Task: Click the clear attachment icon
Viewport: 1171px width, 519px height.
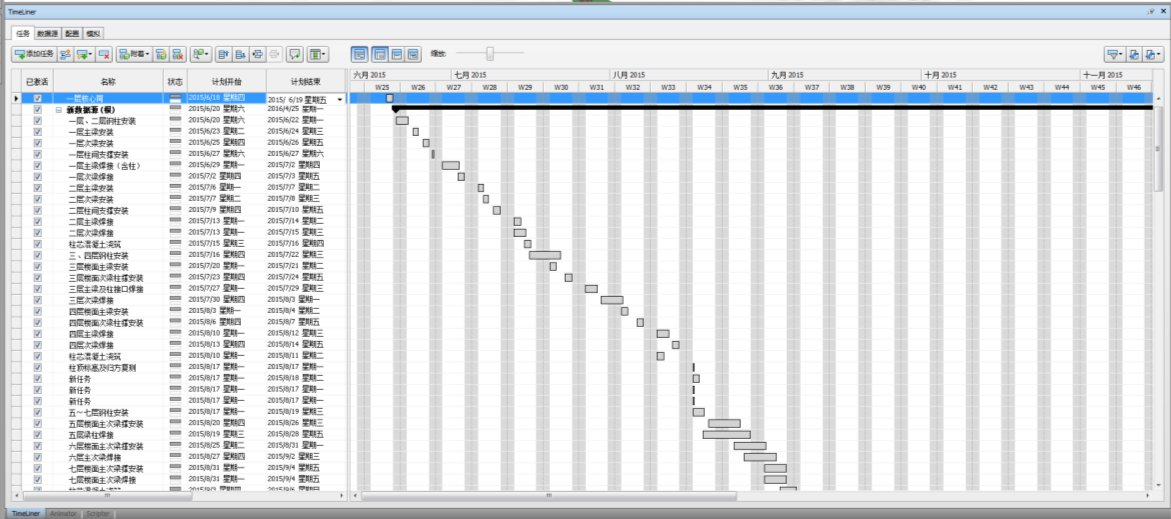Action: [178, 54]
